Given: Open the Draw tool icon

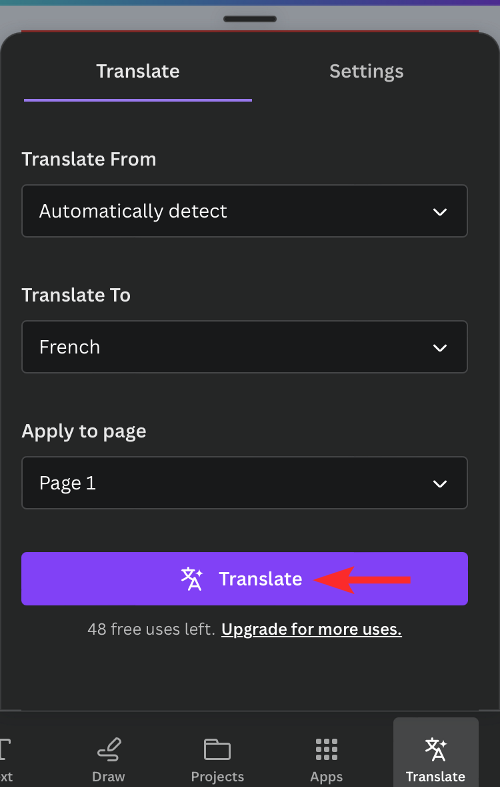Looking at the screenshot, I should (109, 749).
